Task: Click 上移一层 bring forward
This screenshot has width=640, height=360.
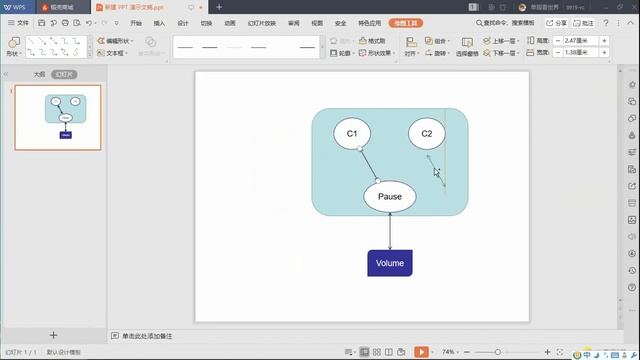Action: coord(501,41)
